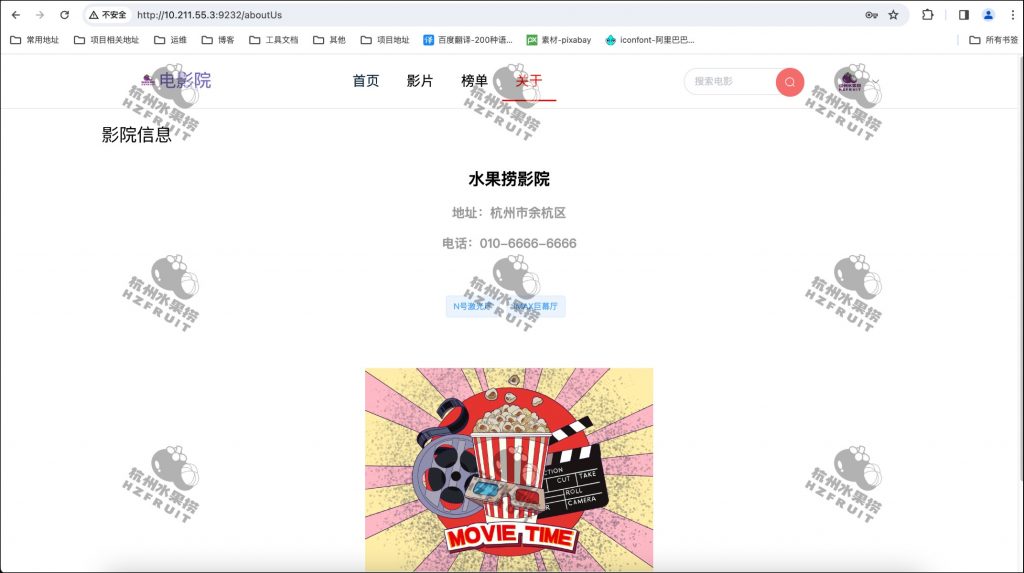Open the 项目地址 bookmark folder

[x=385, y=40]
